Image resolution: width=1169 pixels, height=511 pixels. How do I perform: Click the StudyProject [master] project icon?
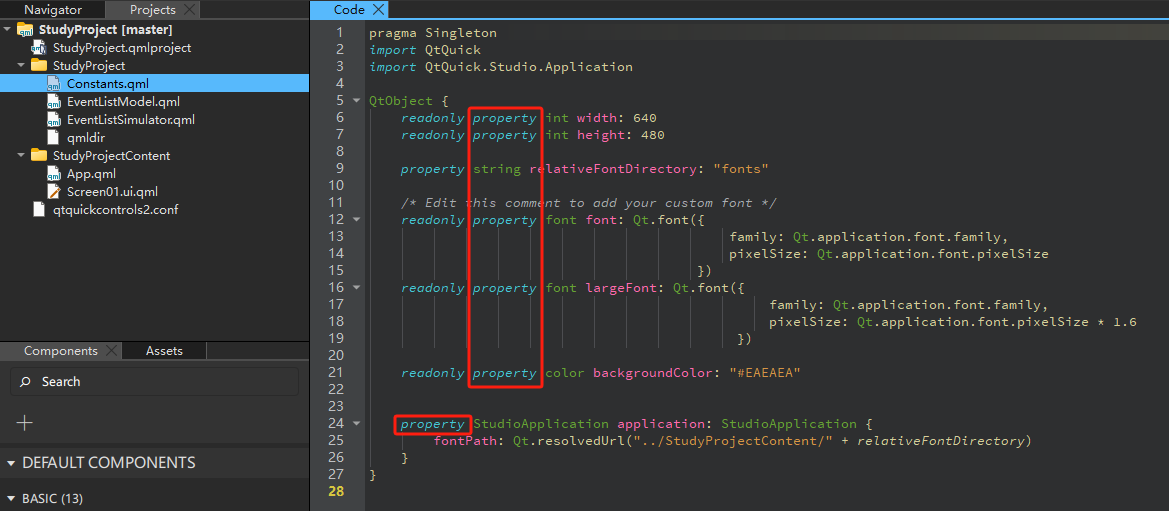pos(25,30)
